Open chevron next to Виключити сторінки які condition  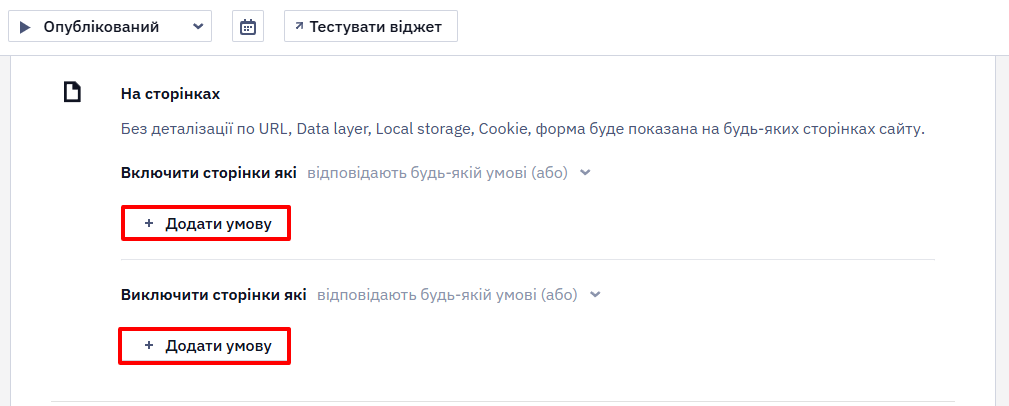tap(595, 295)
